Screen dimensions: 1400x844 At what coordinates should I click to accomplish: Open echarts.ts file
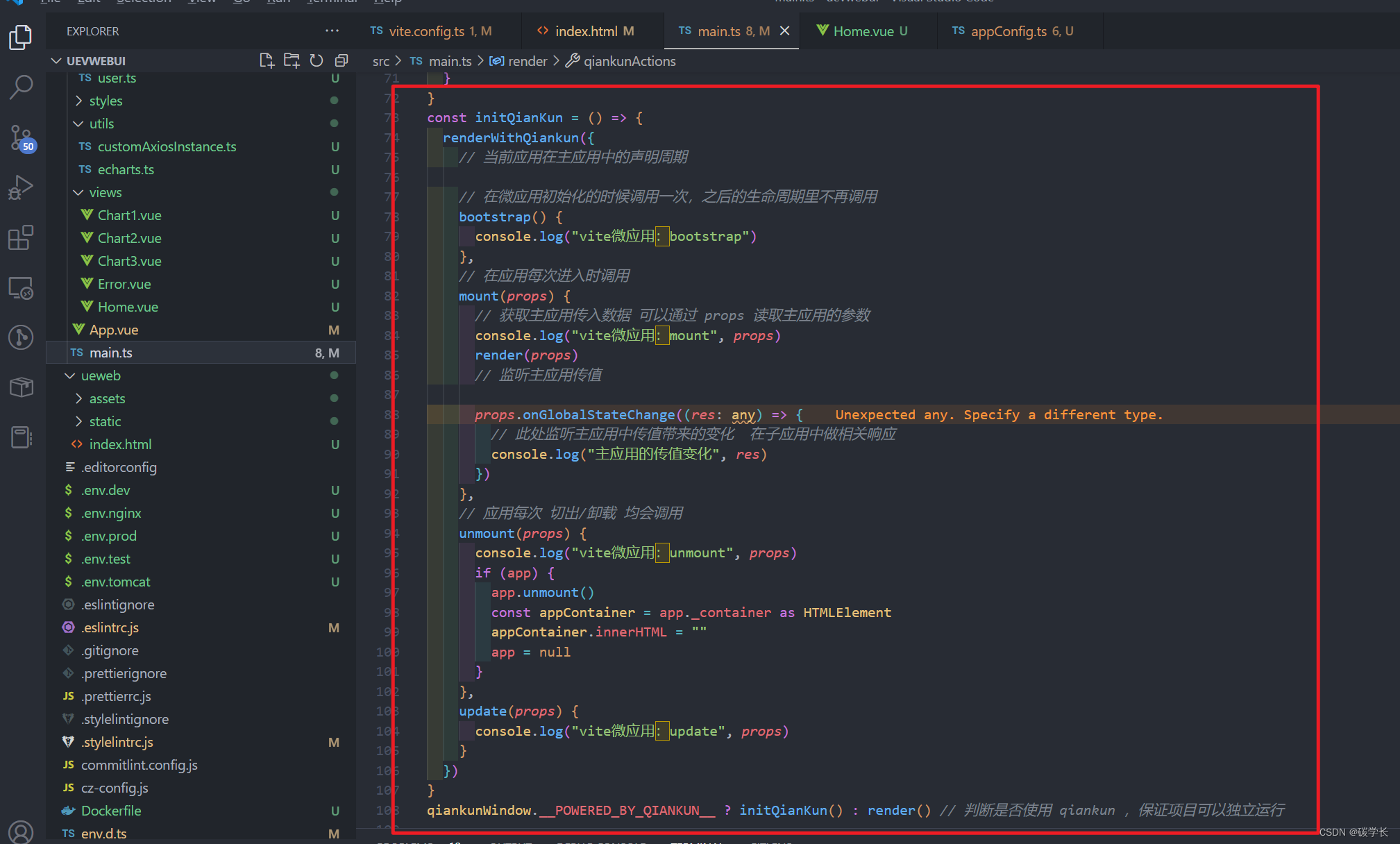pyautogui.click(x=201, y=169)
